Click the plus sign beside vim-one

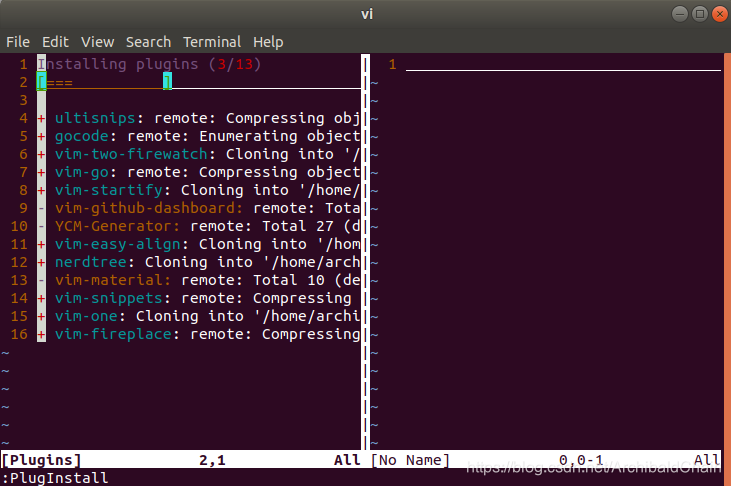pos(41,317)
